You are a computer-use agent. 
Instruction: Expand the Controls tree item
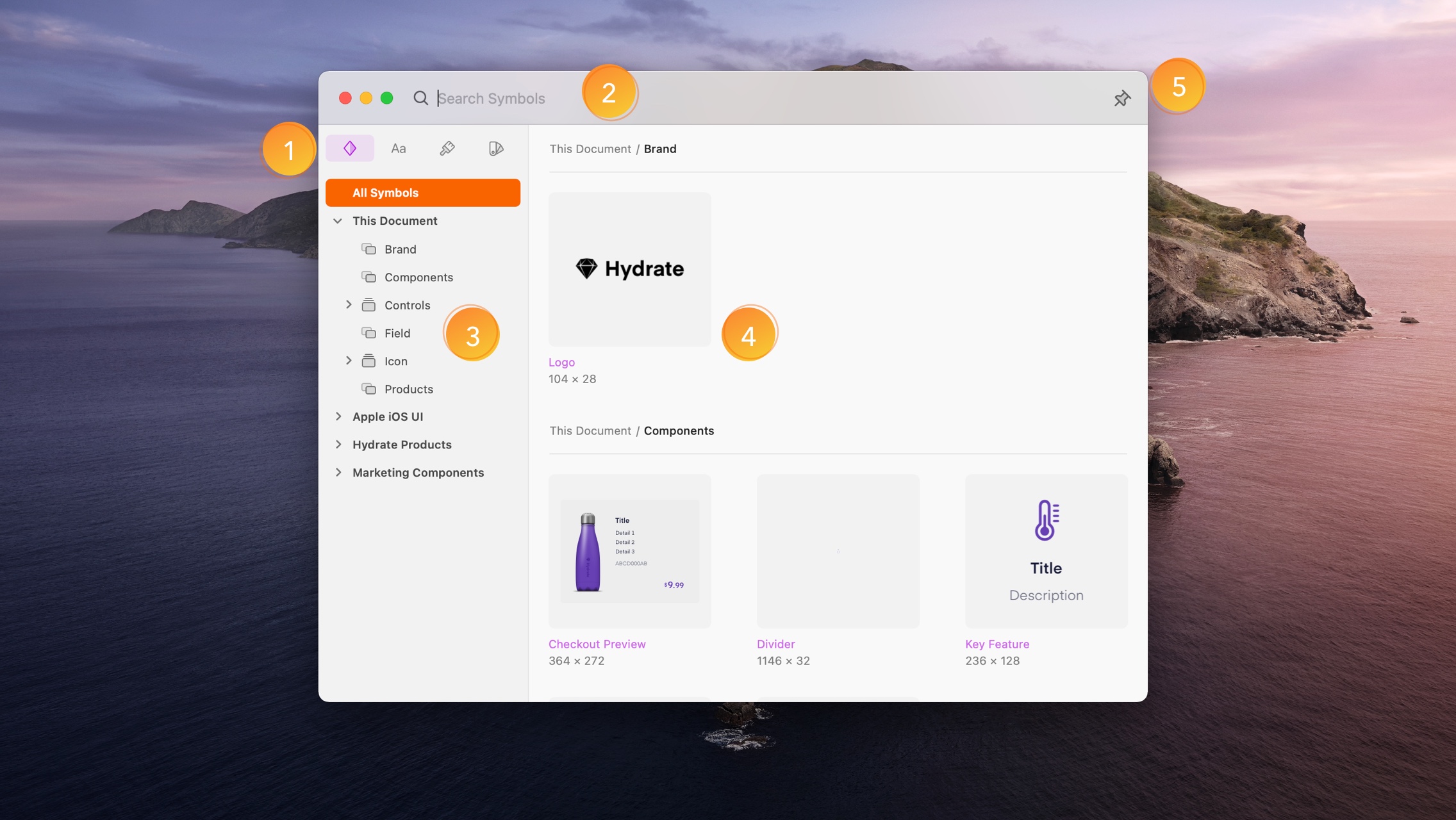(347, 305)
